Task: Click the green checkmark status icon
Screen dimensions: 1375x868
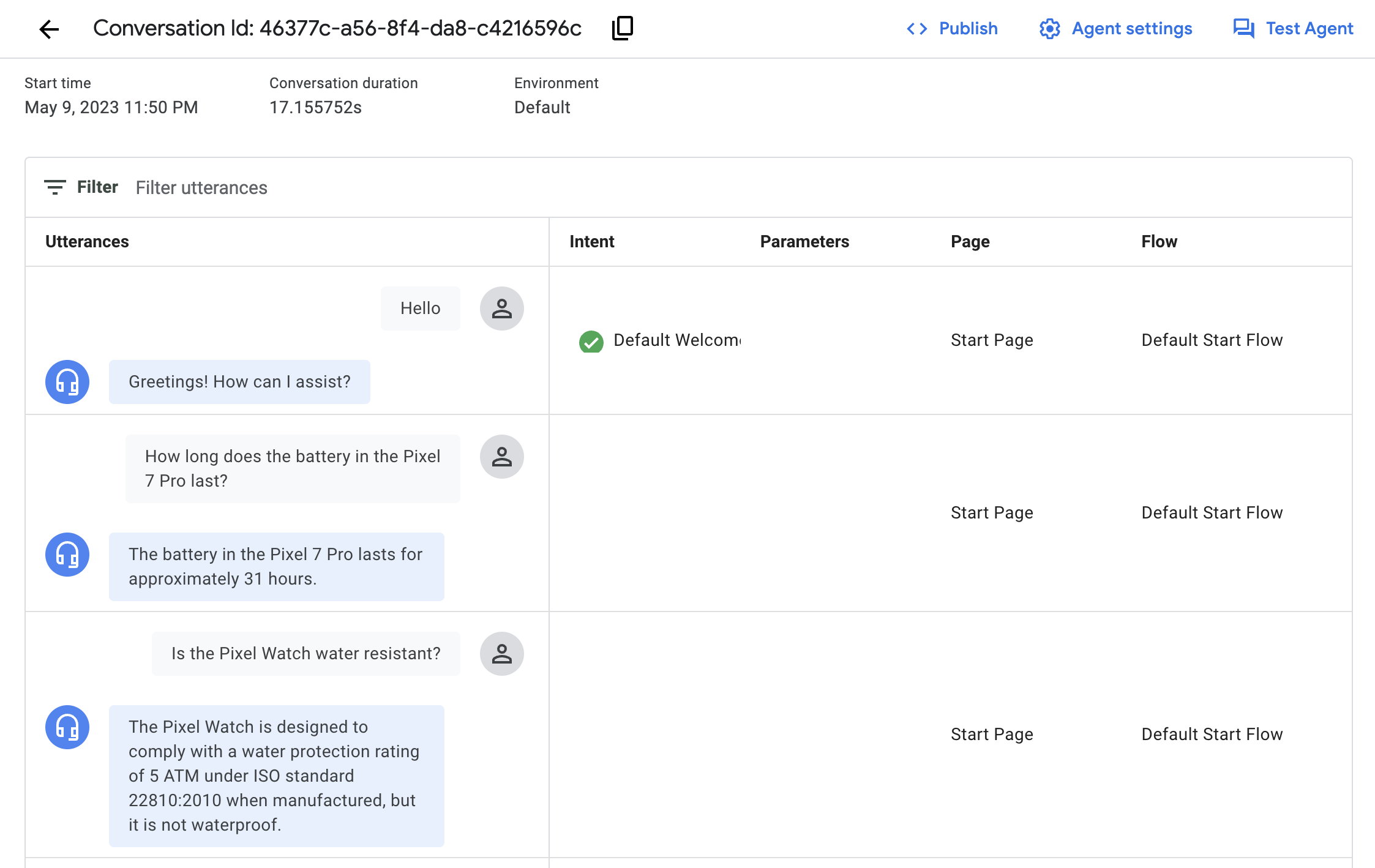Action: click(591, 340)
